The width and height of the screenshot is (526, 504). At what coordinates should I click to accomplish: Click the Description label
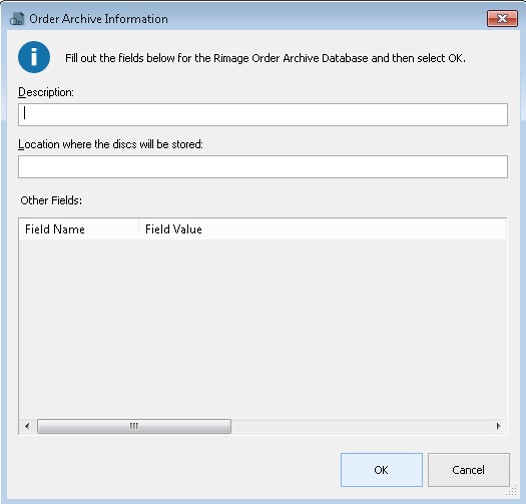(46, 92)
